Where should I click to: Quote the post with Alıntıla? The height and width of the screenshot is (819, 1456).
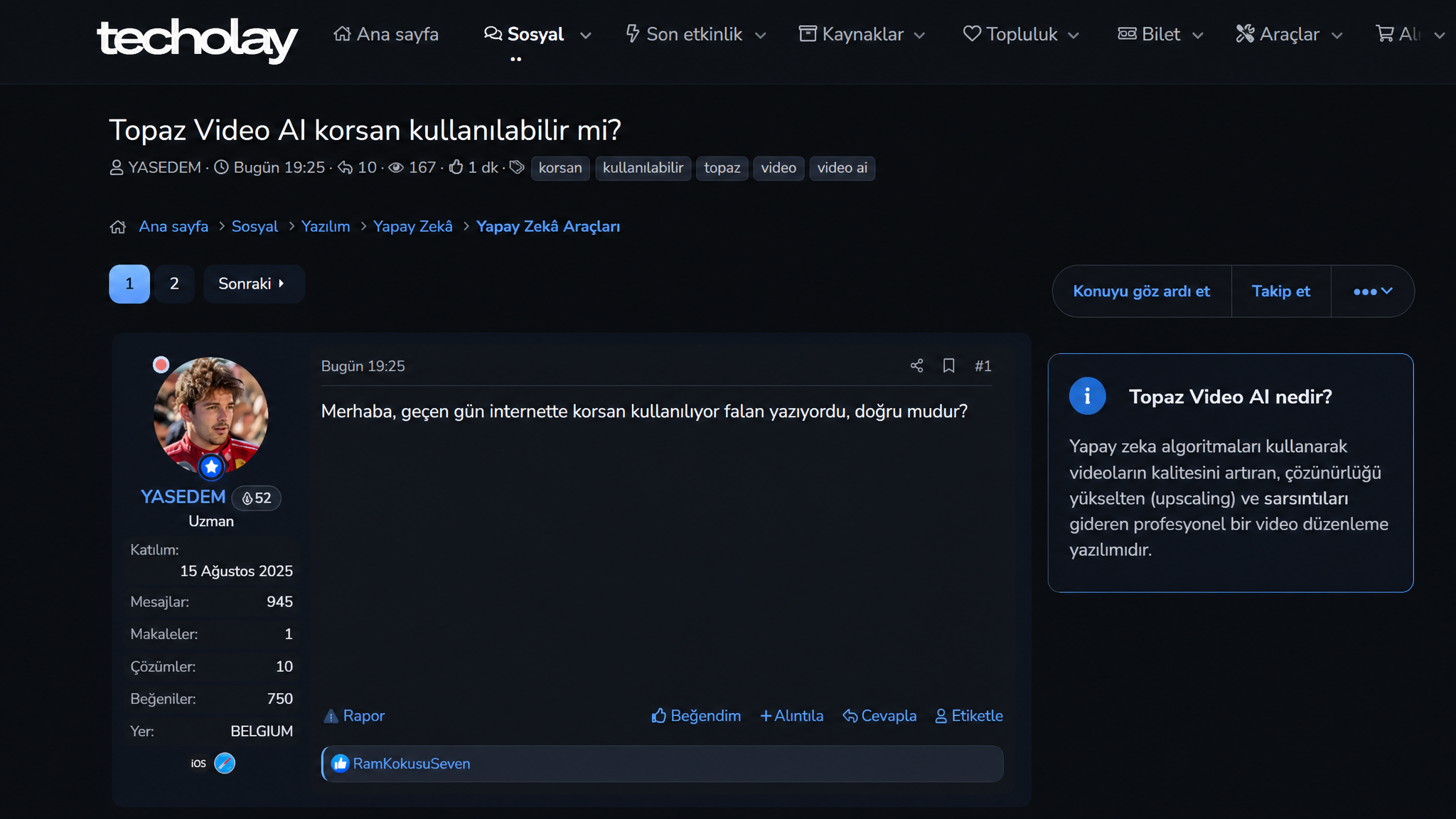(791, 716)
